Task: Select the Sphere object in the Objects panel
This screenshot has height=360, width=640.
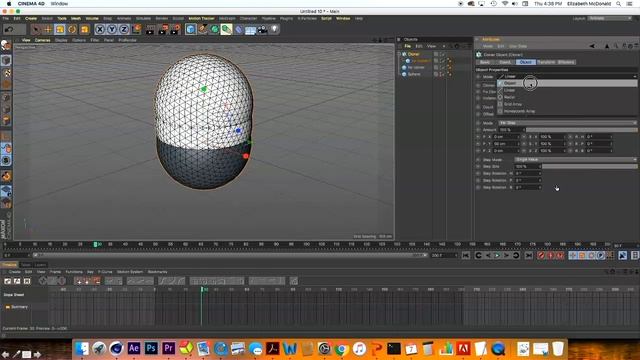Action: [413, 74]
